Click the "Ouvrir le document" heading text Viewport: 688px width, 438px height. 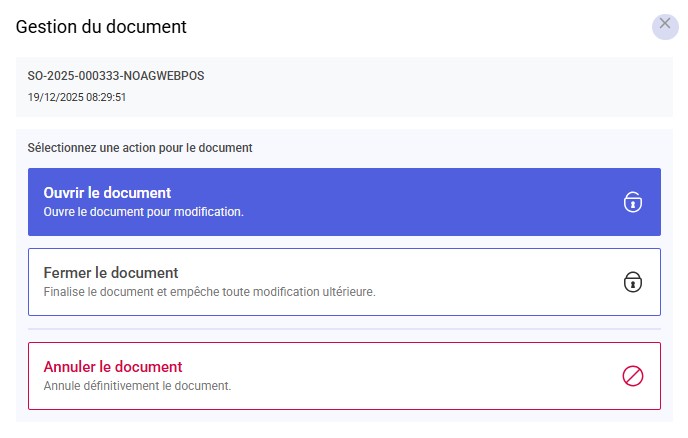[x=107, y=193]
